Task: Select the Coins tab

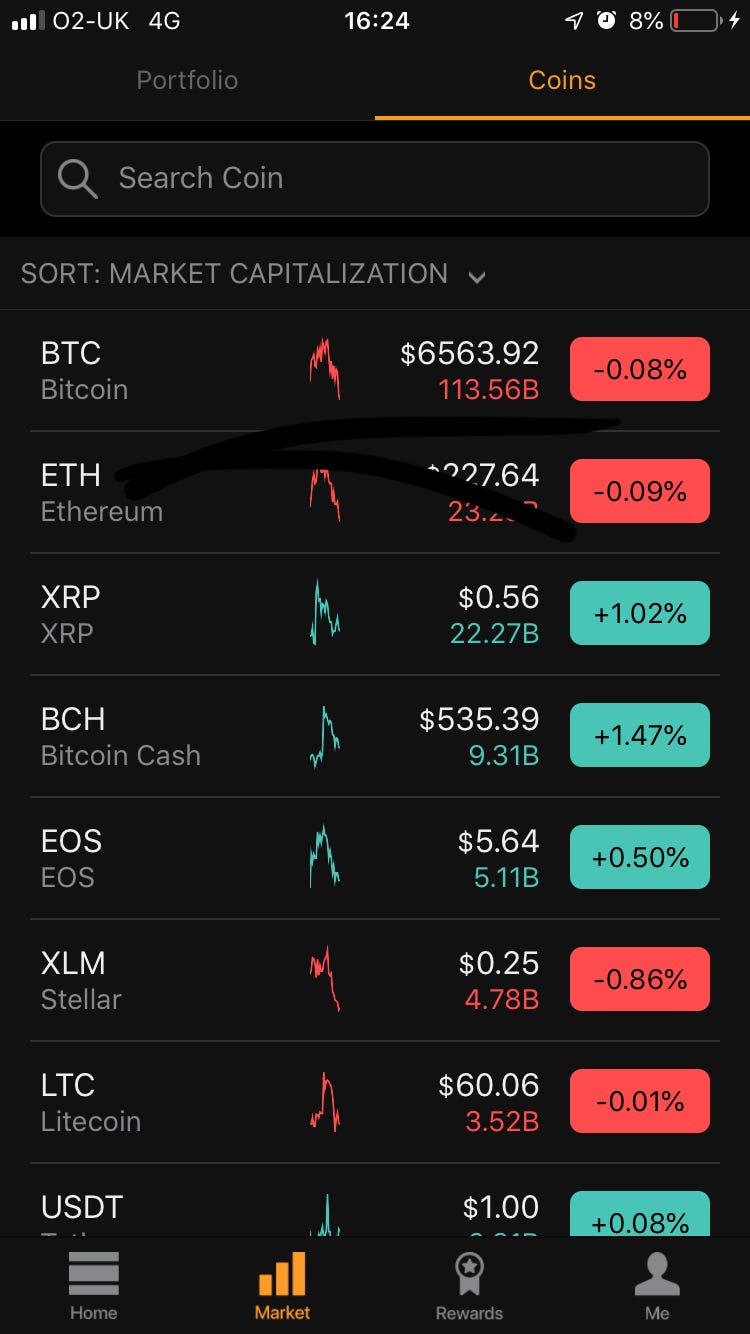Action: click(x=562, y=80)
